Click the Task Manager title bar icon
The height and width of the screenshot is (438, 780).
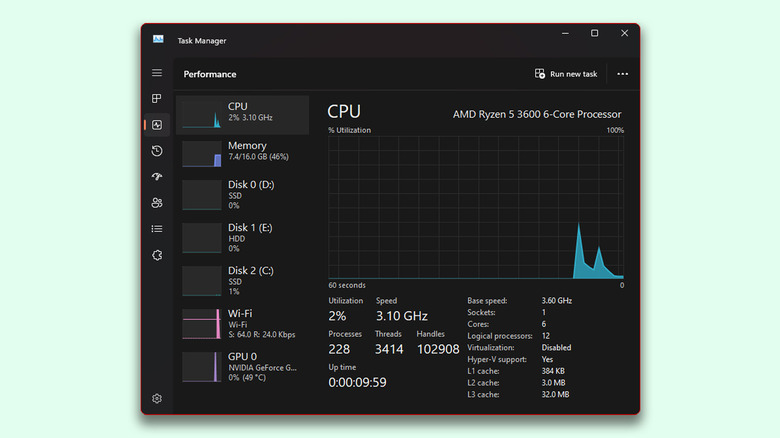pyautogui.click(x=158, y=39)
